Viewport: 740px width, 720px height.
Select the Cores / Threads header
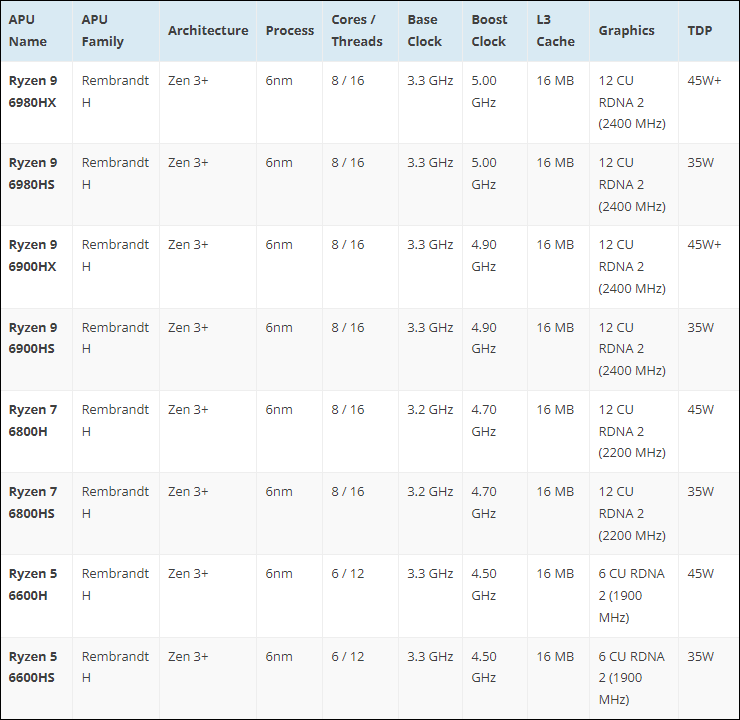pos(357,31)
